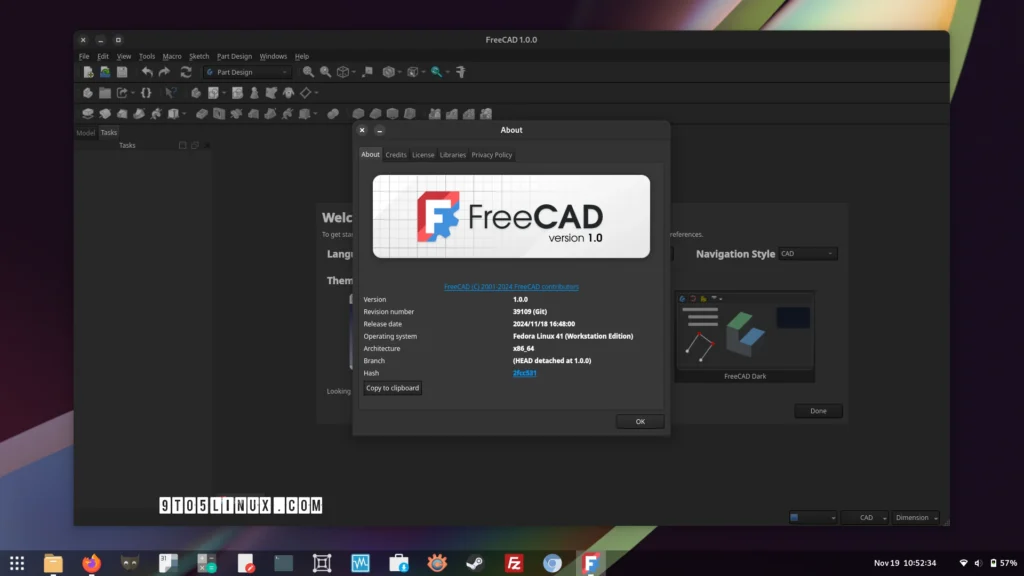
Task: Switch to the Credits tab
Action: [x=396, y=155]
